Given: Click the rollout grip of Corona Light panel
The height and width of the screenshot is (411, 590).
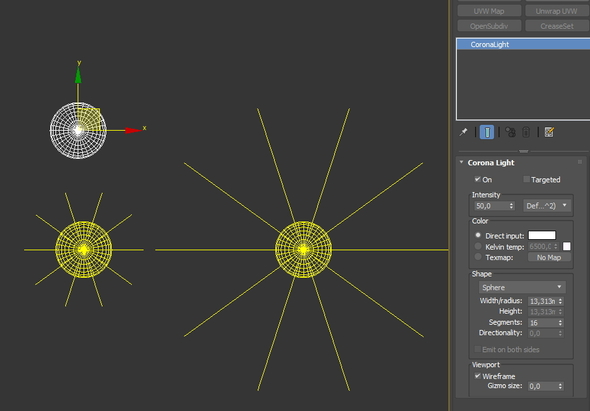Looking at the screenshot, I should (580, 162).
